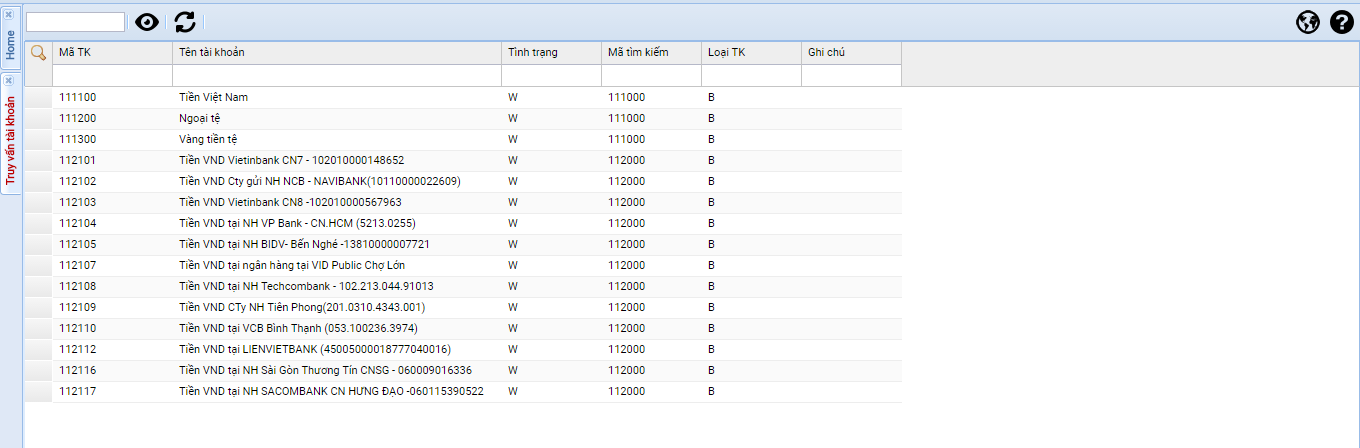Click SACOMBANK CN HƯNG ĐẠO account name
The height and width of the screenshot is (448, 1360).
pyautogui.click(x=331, y=391)
